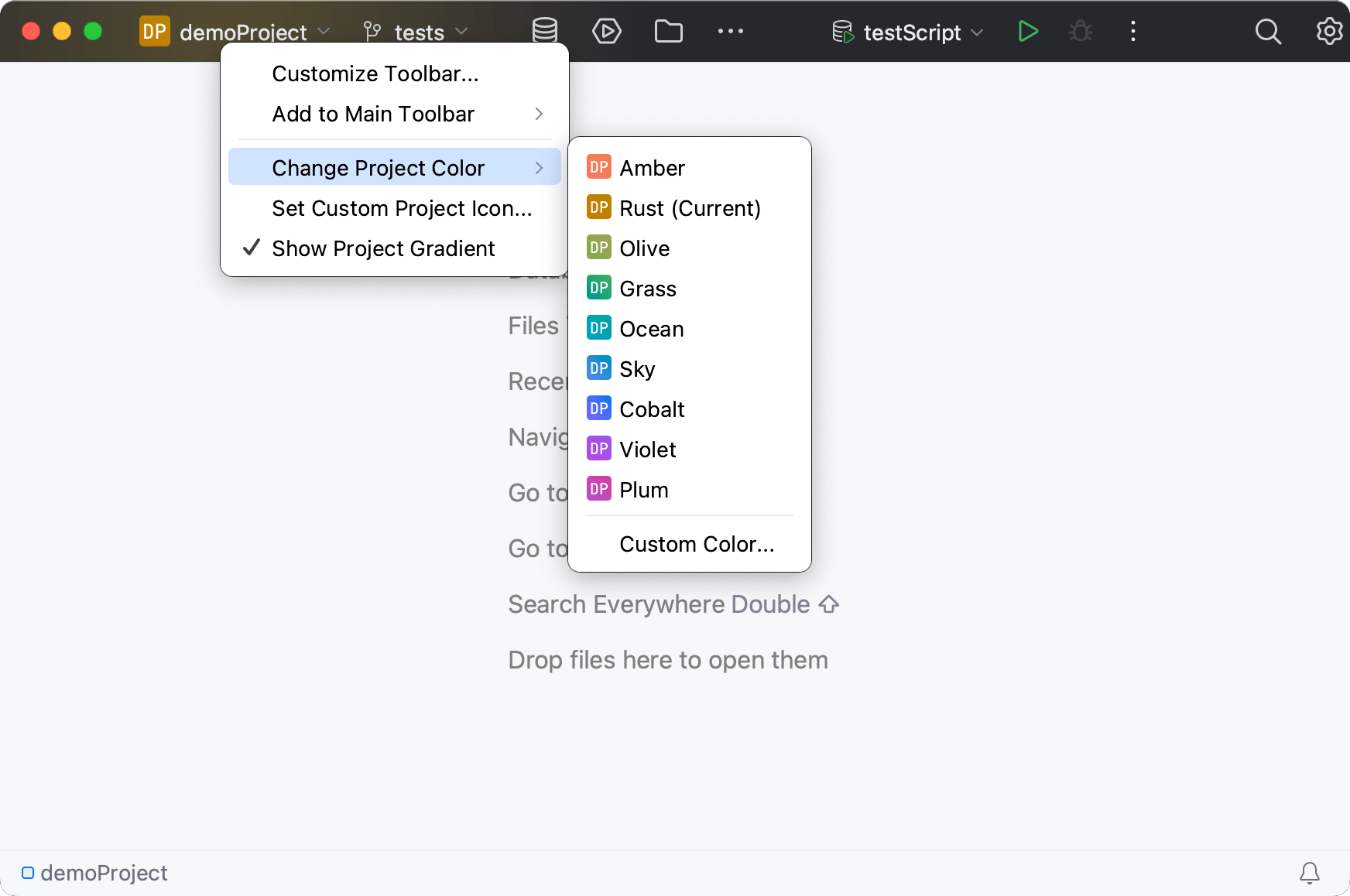Click the DP project badge icon
This screenshot has width=1350, height=896.
[x=154, y=31]
